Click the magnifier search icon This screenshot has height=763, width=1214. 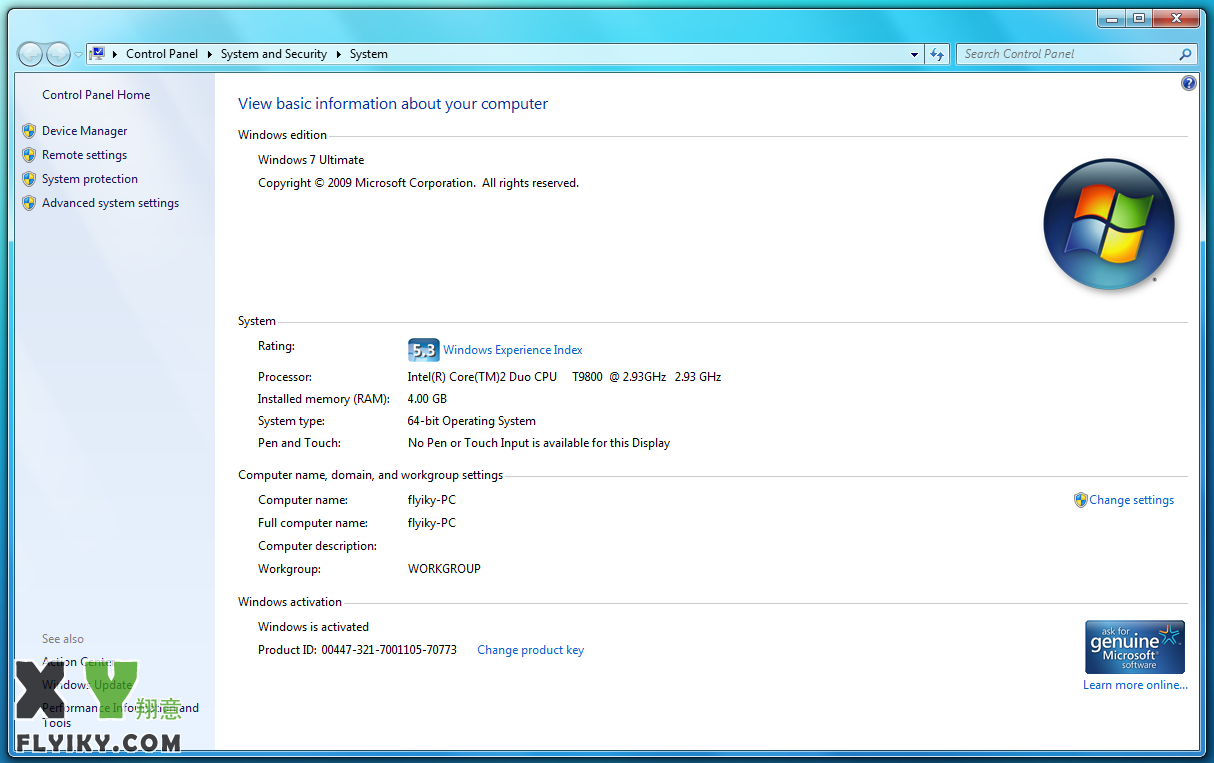click(1186, 54)
